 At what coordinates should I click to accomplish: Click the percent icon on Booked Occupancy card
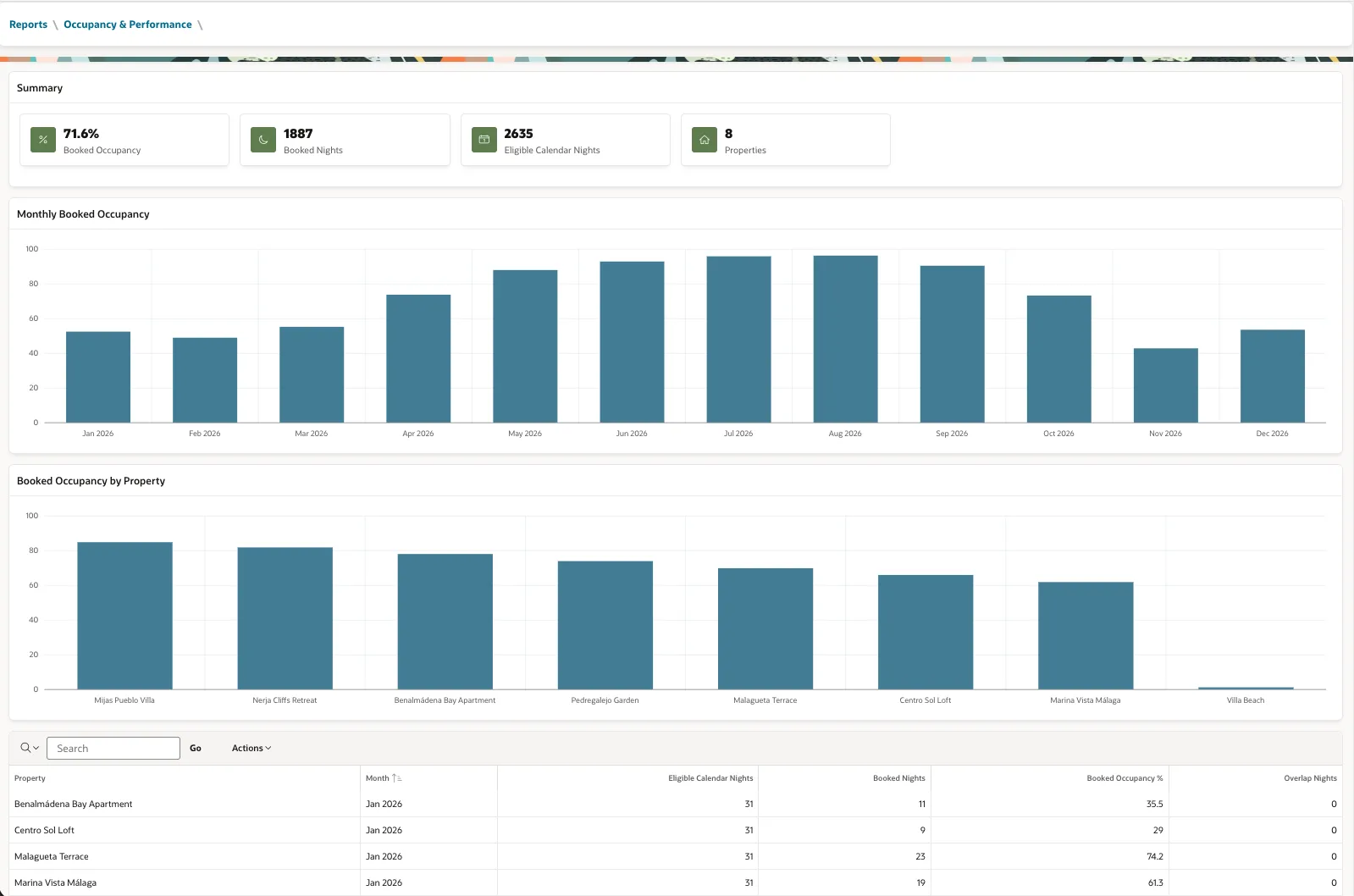click(x=43, y=140)
